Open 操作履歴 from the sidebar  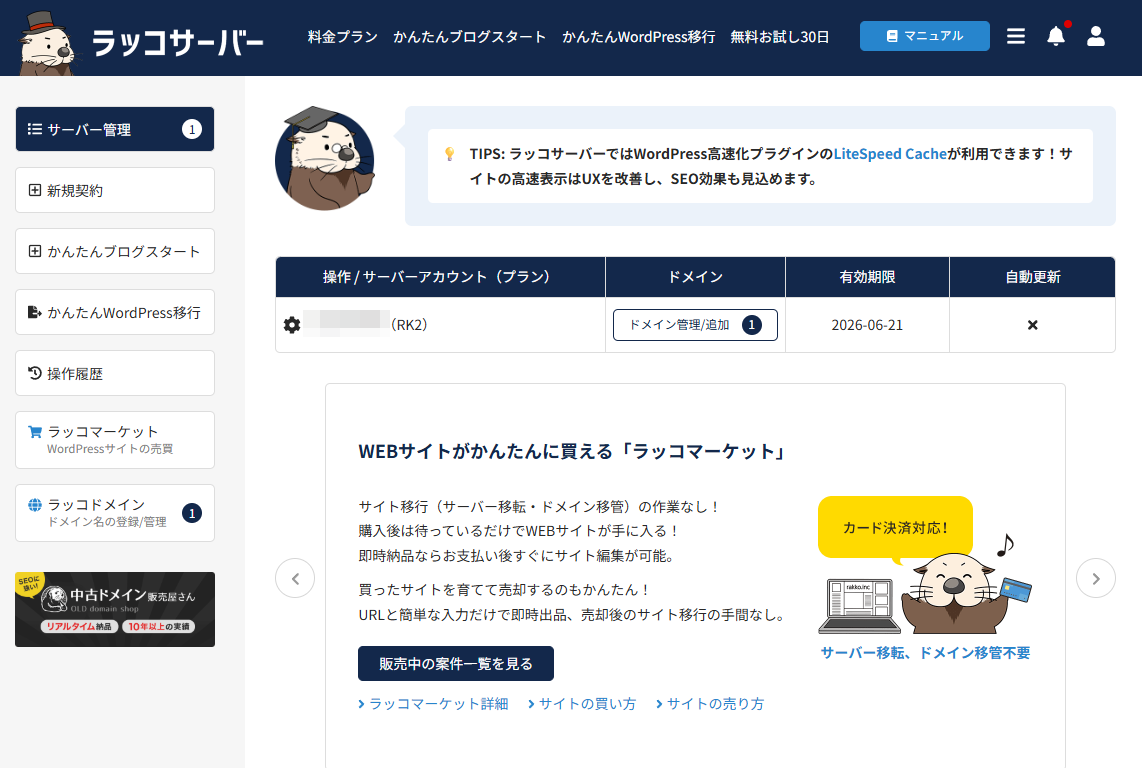point(115,373)
